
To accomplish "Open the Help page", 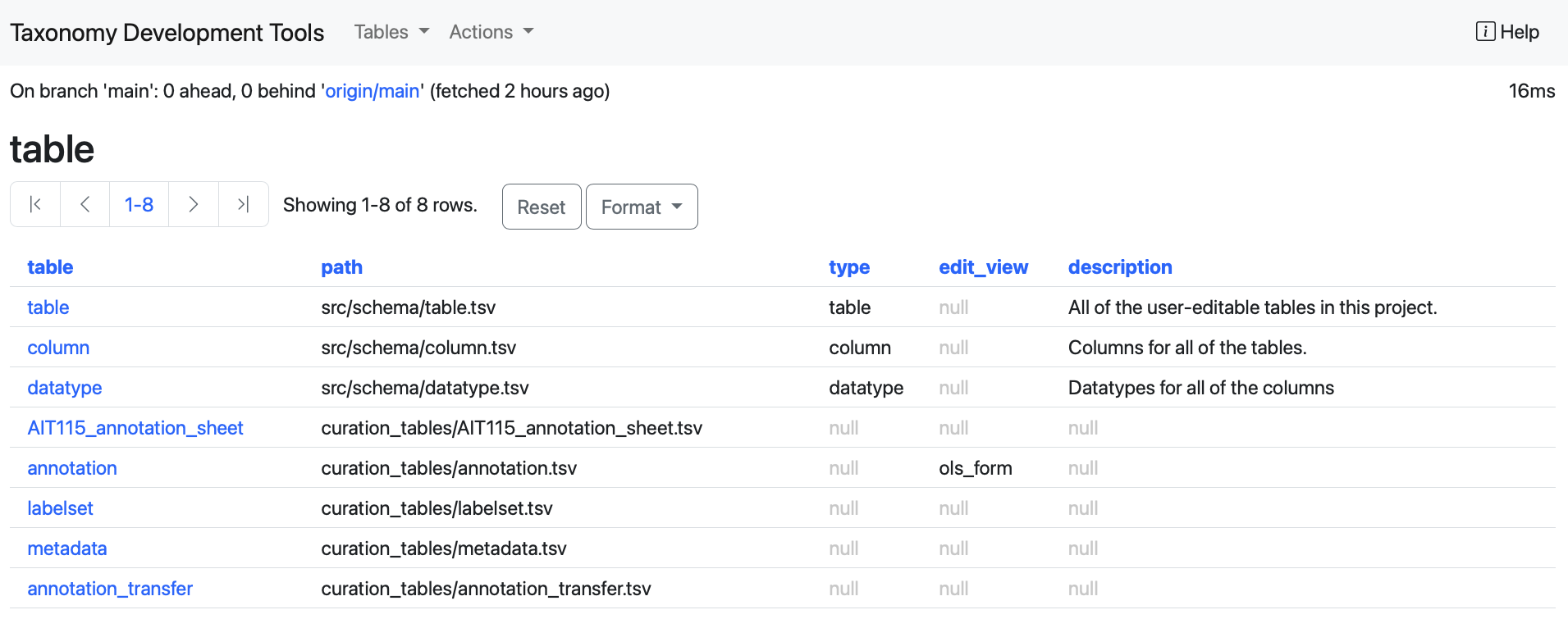I will click(x=1507, y=32).
